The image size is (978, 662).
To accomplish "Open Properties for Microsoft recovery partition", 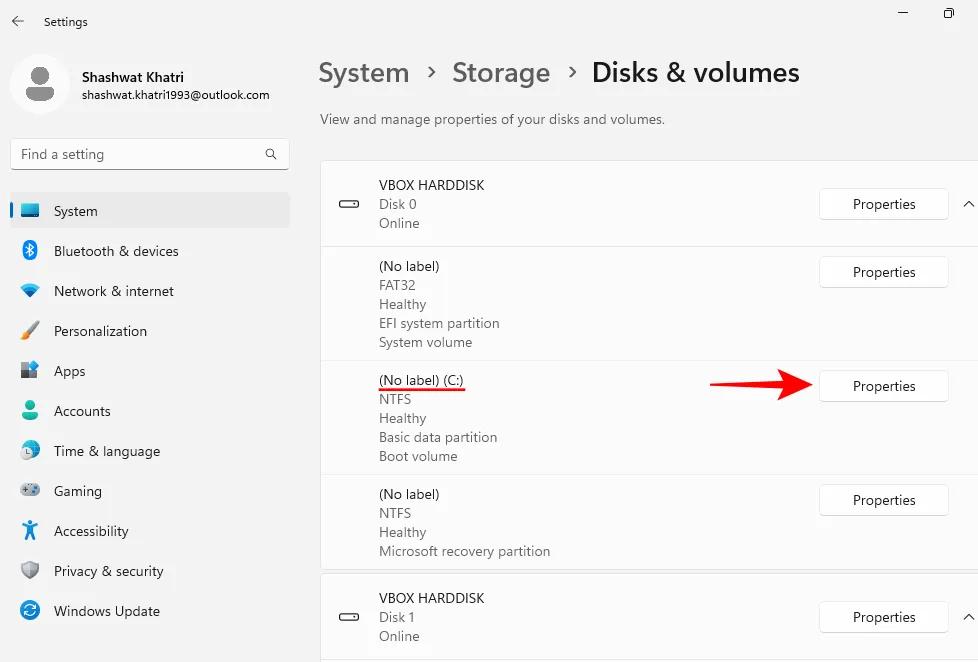I will (884, 500).
